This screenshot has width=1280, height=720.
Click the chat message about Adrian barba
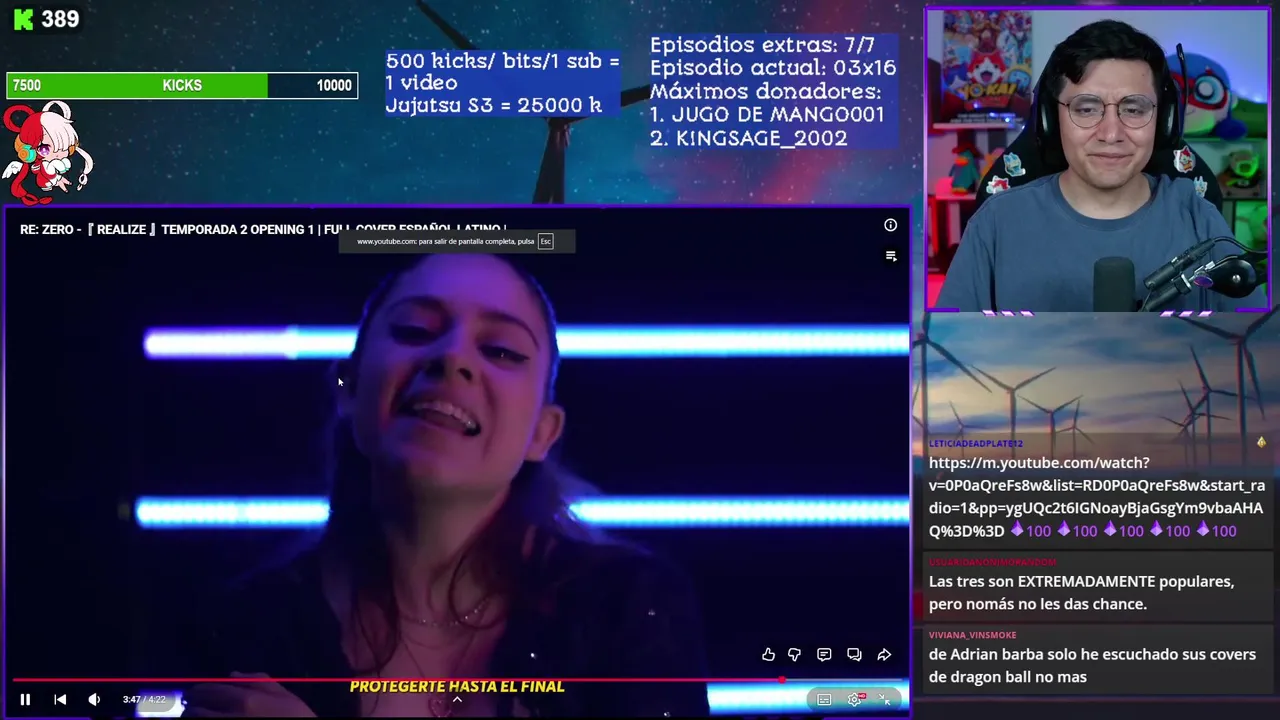[1092, 665]
